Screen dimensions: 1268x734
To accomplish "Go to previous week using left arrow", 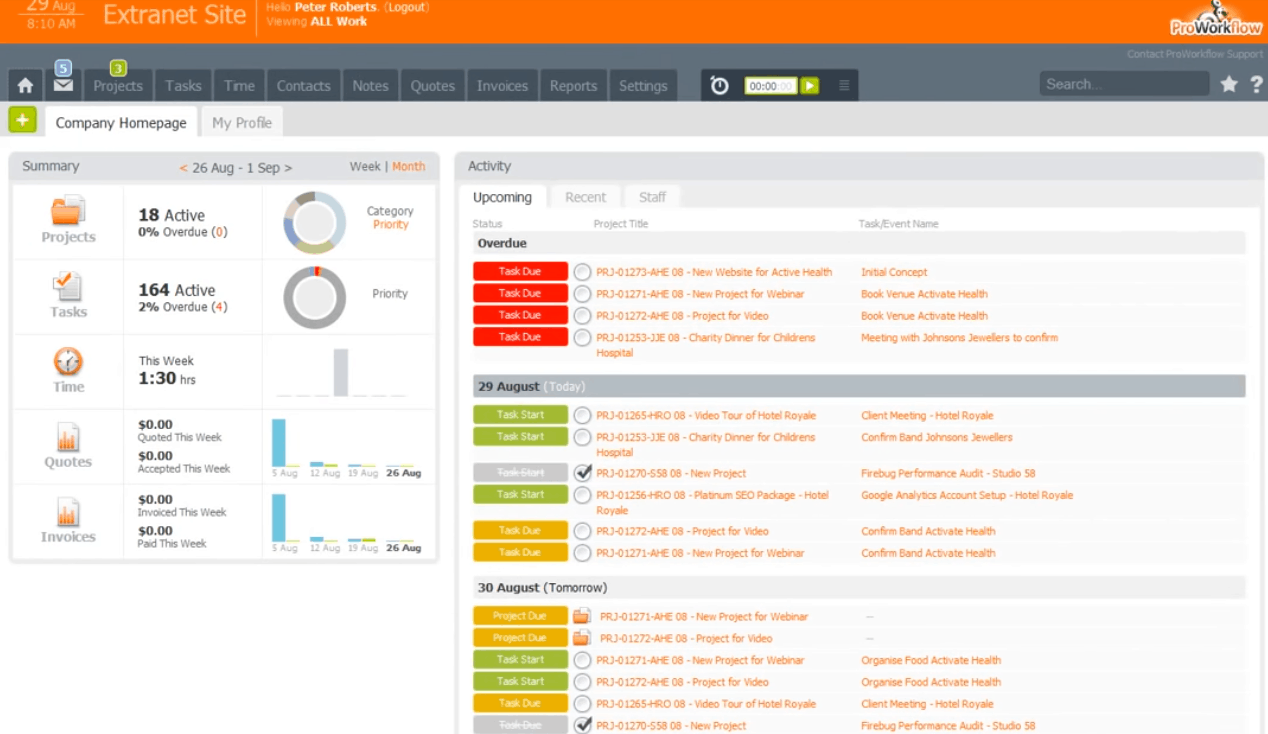I will coord(183,168).
